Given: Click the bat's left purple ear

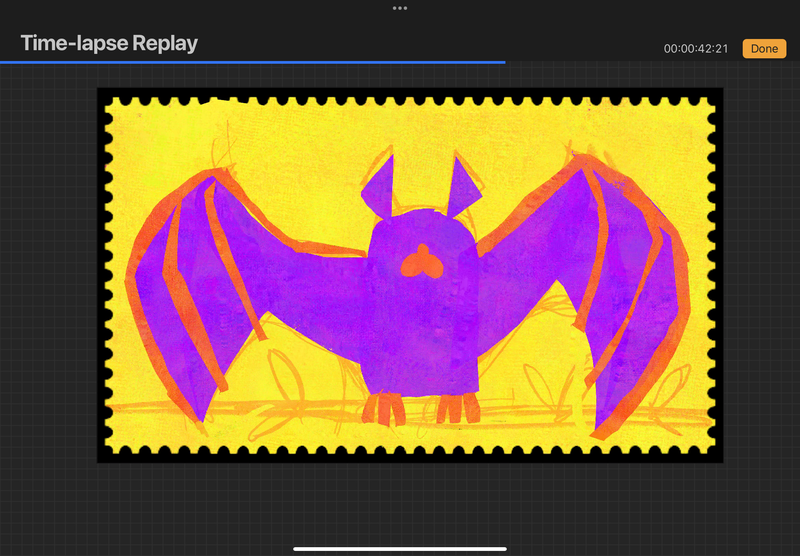Looking at the screenshot, I should [x=380, y=185].
